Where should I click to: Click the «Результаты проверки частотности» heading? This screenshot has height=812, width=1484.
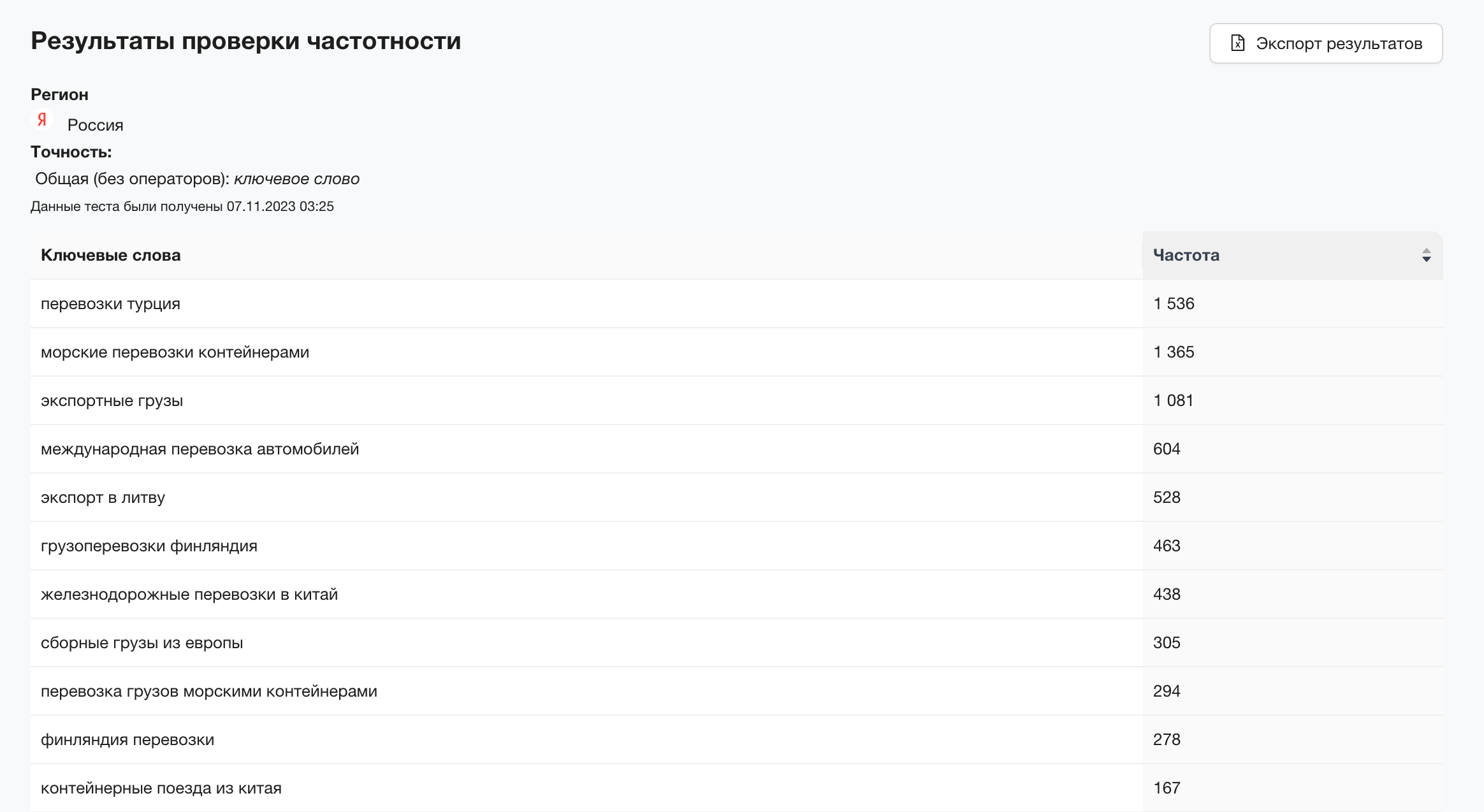tap(246, 41)
